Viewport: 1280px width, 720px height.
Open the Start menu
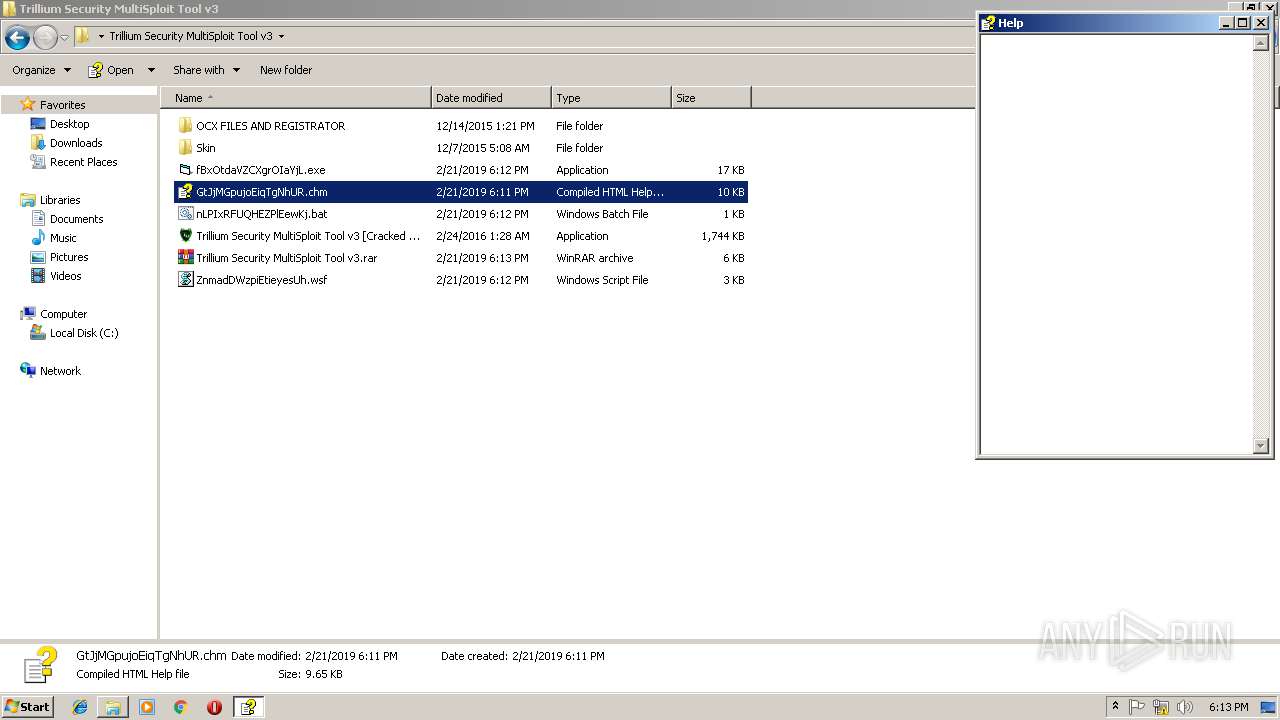(27, 707)
